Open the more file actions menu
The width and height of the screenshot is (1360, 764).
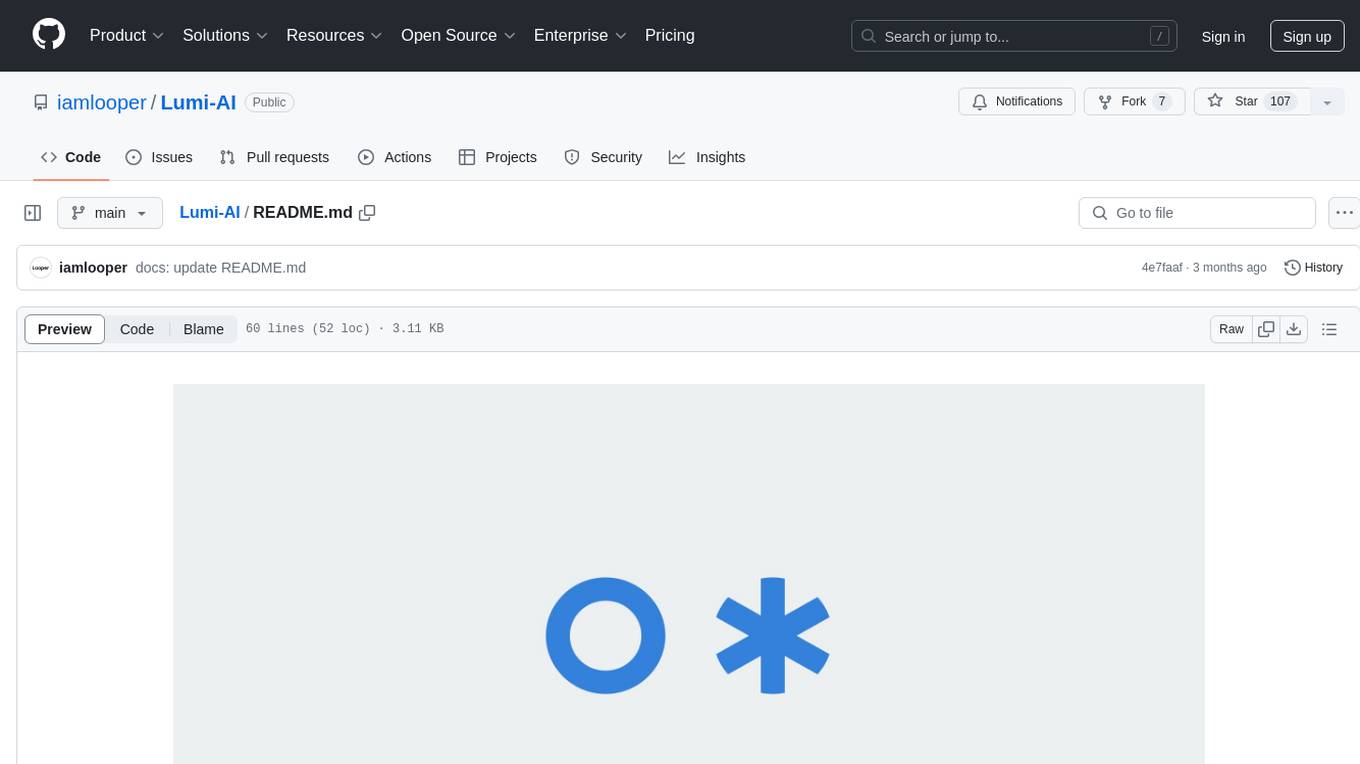1344,213
